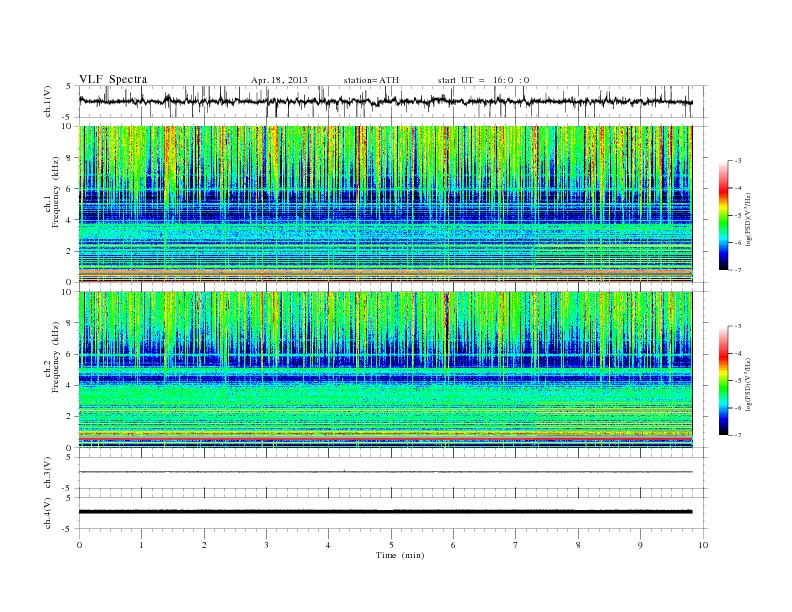Viewport: 792px width, 612px height.
Task: Click the "7" time-axis tick label
Action: tap(516, 545)
